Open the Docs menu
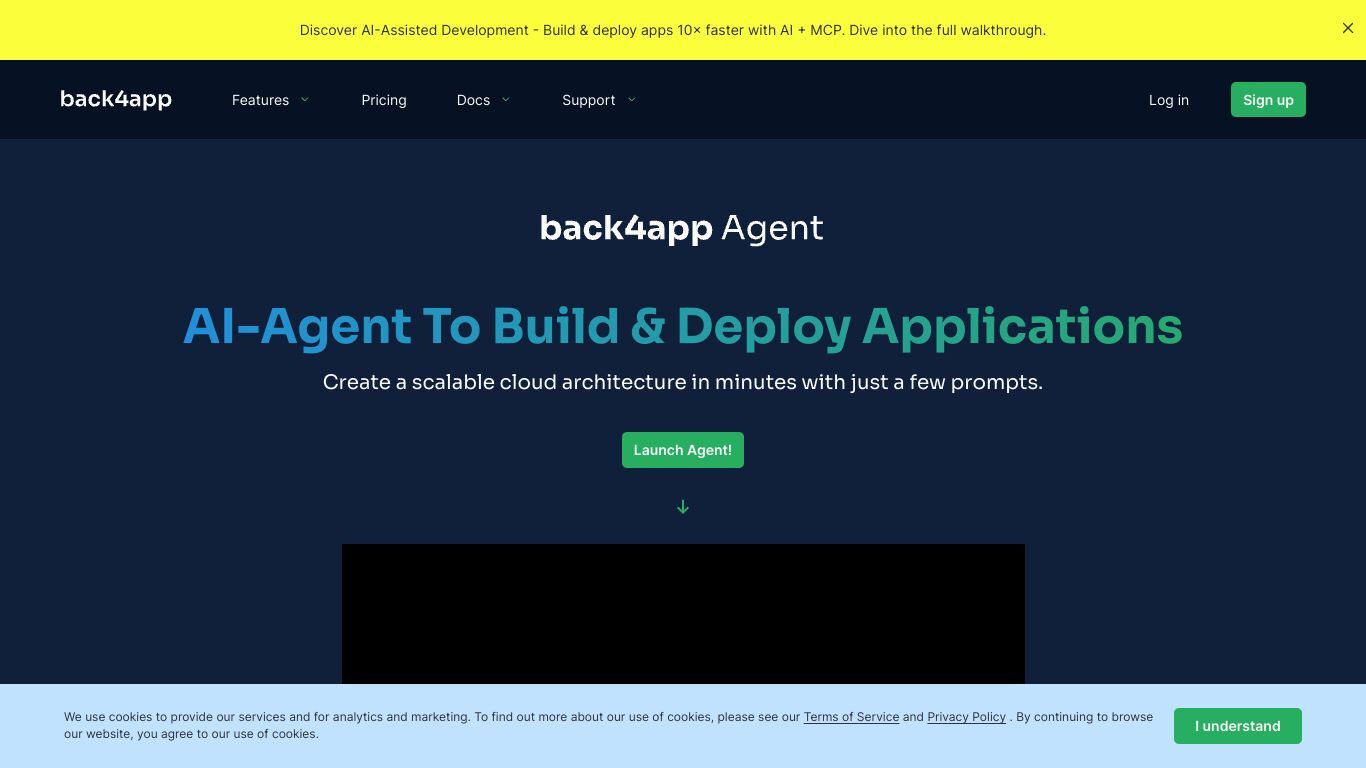The image size is (1366, 768). pos(473,100)
